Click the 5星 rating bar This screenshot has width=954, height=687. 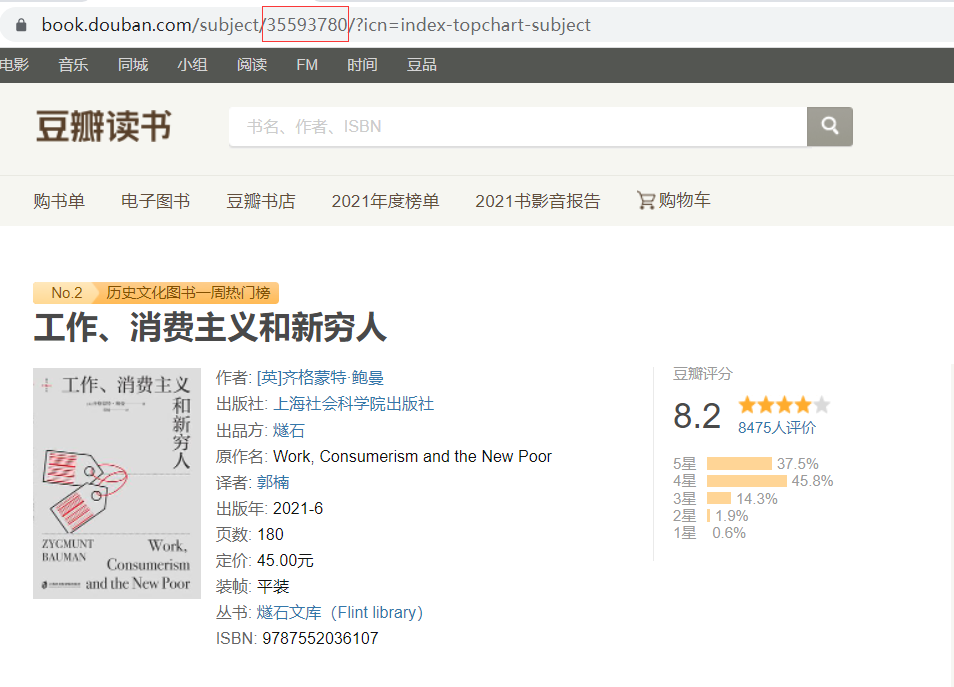click(x=739, y=464)
